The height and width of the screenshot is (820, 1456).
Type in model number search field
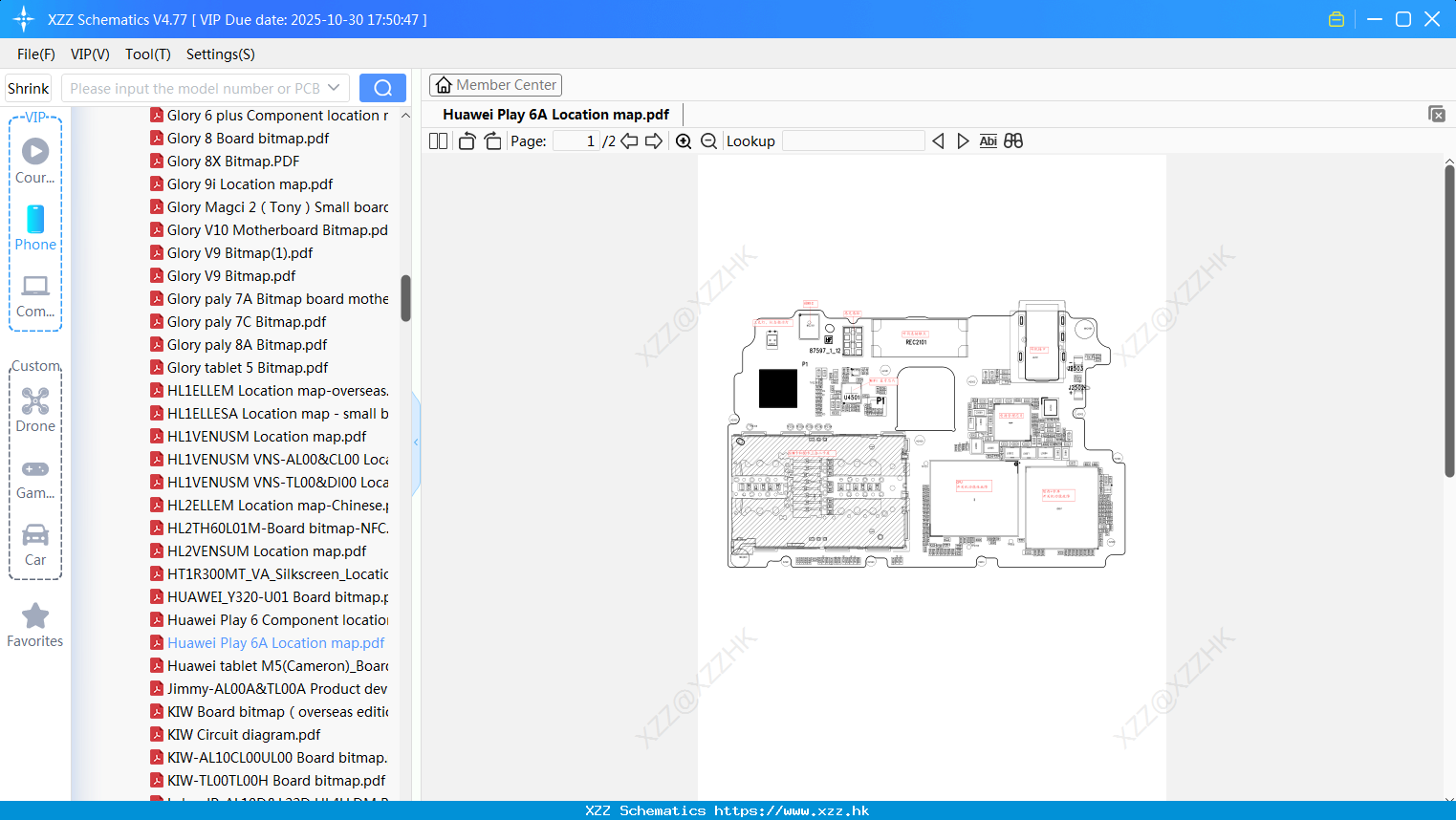coord(195,88)
